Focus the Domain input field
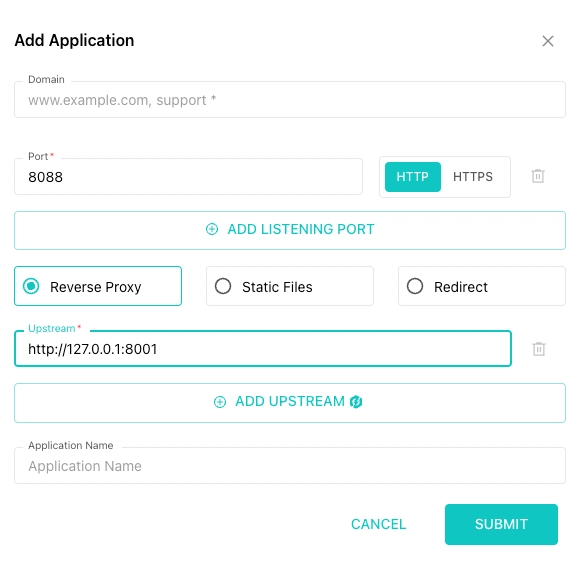This screenshot has height=567, width=580. [x=290, y=100]
